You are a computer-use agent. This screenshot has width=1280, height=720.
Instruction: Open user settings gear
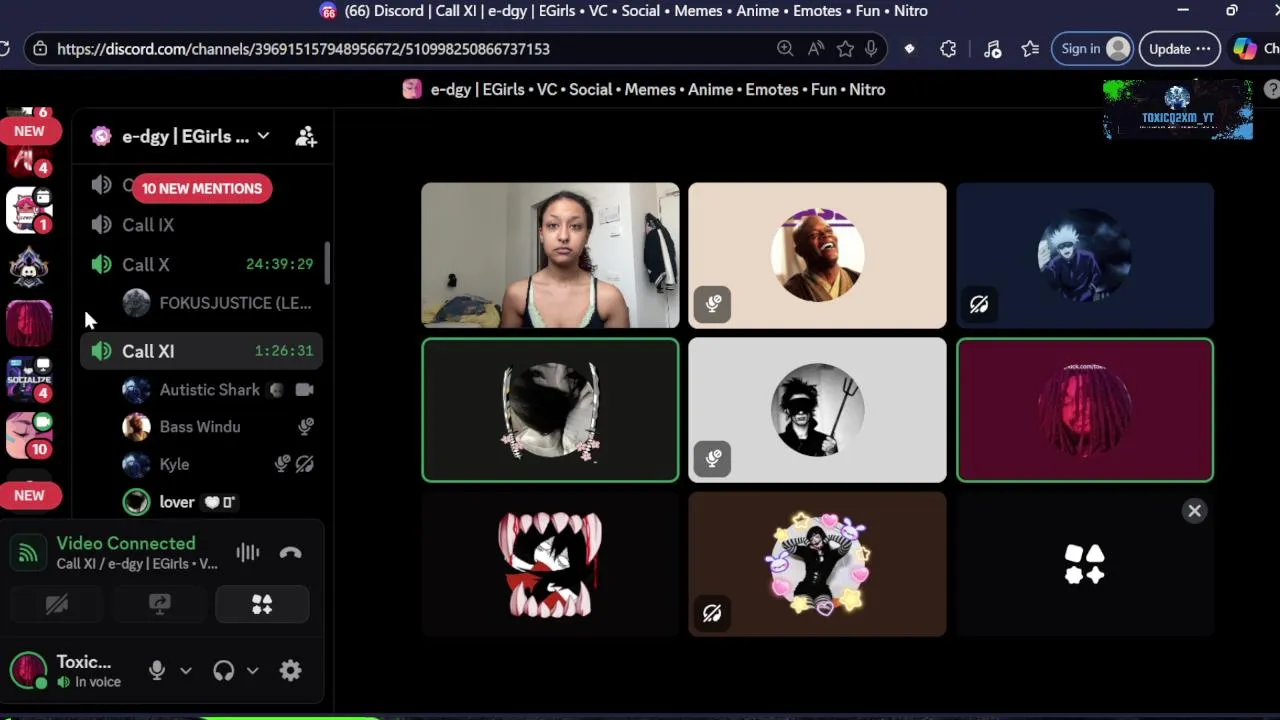(291, 671)
